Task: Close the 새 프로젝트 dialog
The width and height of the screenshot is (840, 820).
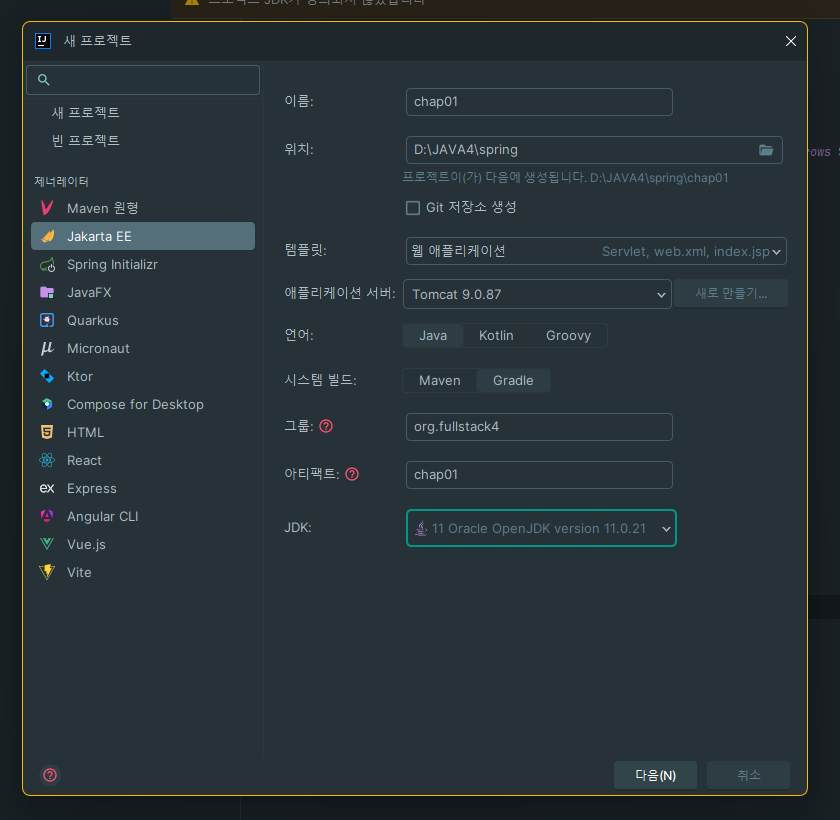Action: pos(791,41)
